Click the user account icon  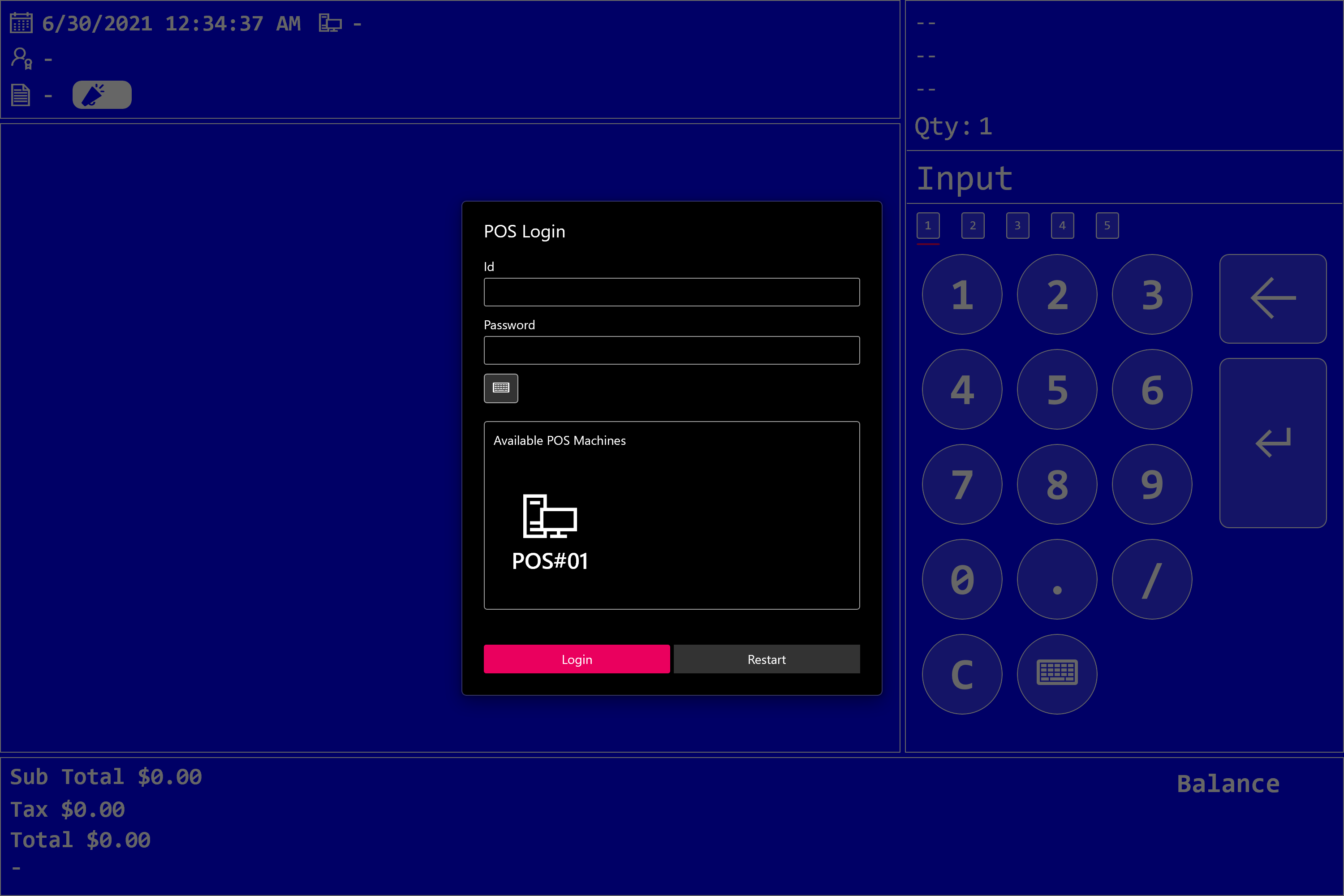[22, 58]
